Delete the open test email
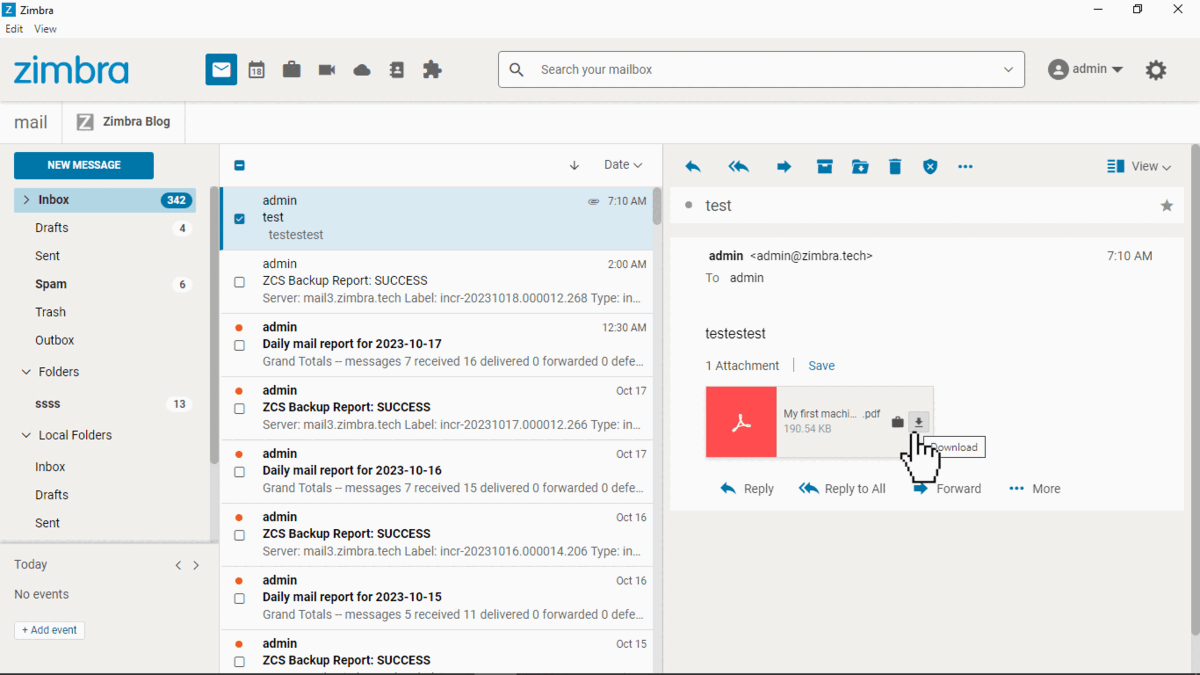Screen dimensions: 1200x675 point(894,167)
